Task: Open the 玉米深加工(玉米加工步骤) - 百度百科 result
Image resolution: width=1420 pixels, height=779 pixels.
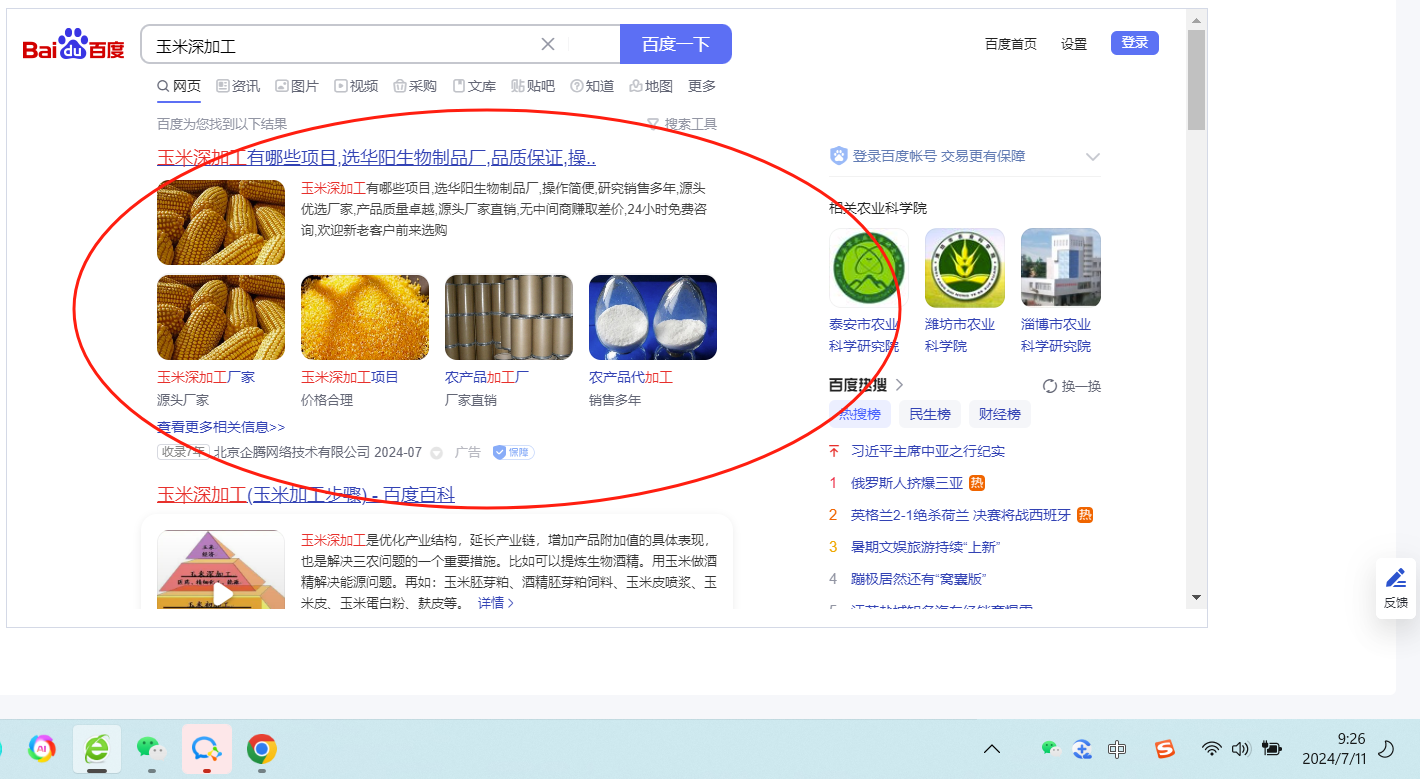Action: [306, 494]
